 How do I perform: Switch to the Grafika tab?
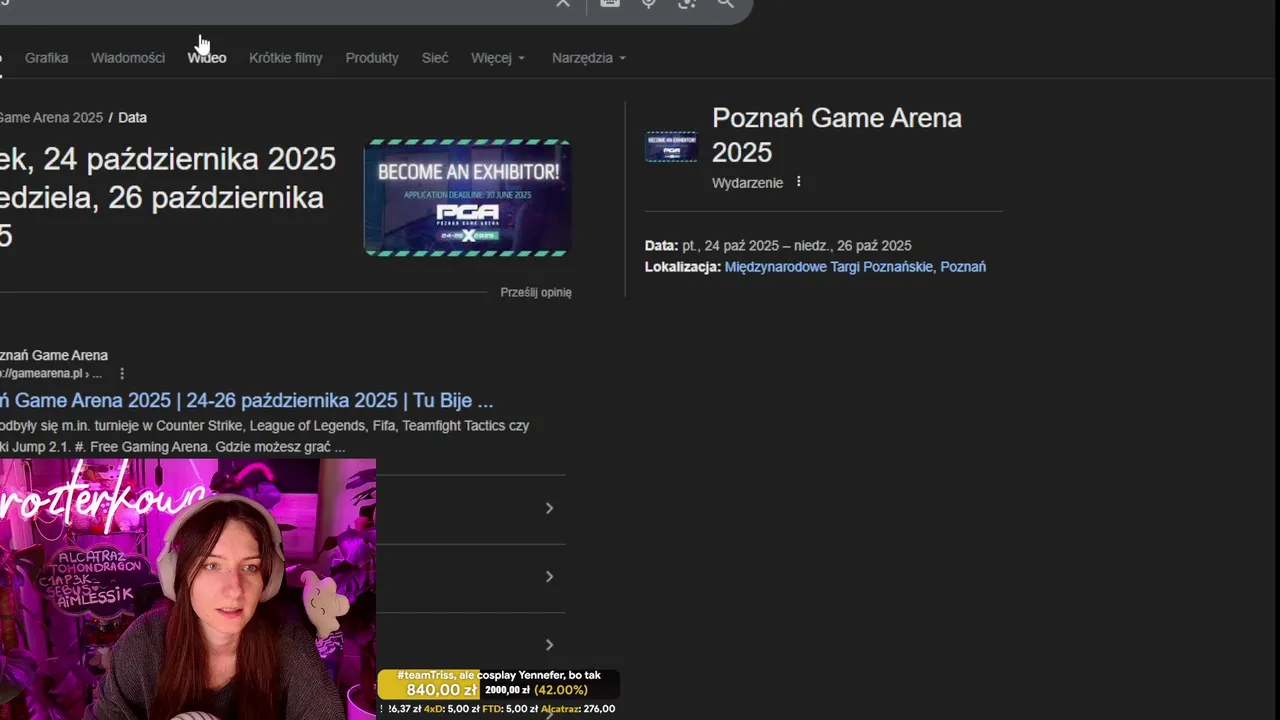pyautogui.click(x=46, y=58)
